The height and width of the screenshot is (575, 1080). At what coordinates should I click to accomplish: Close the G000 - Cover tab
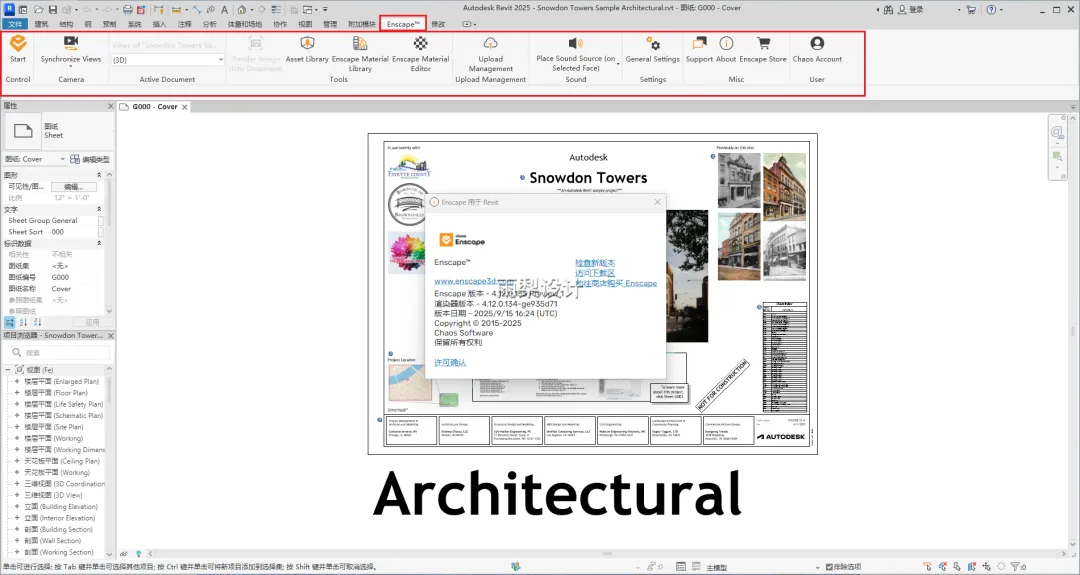point(185,107)
